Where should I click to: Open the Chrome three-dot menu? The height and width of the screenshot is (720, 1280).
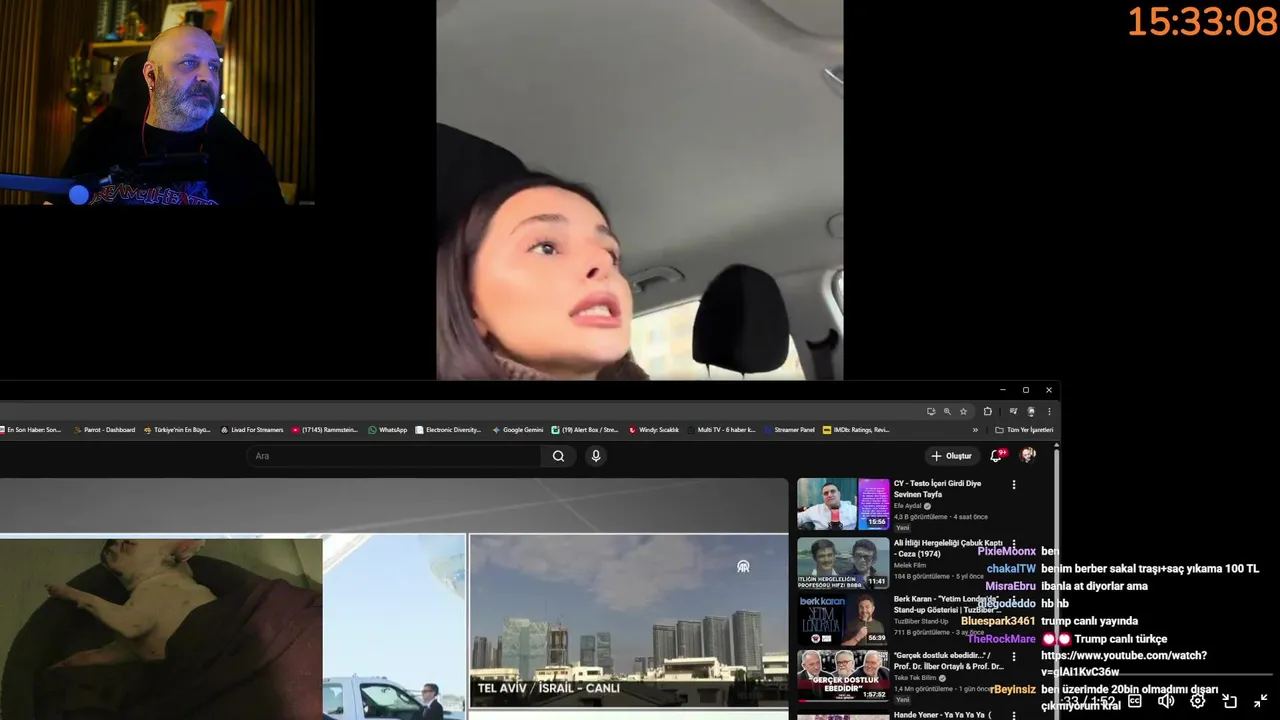tap(1049, 411)
